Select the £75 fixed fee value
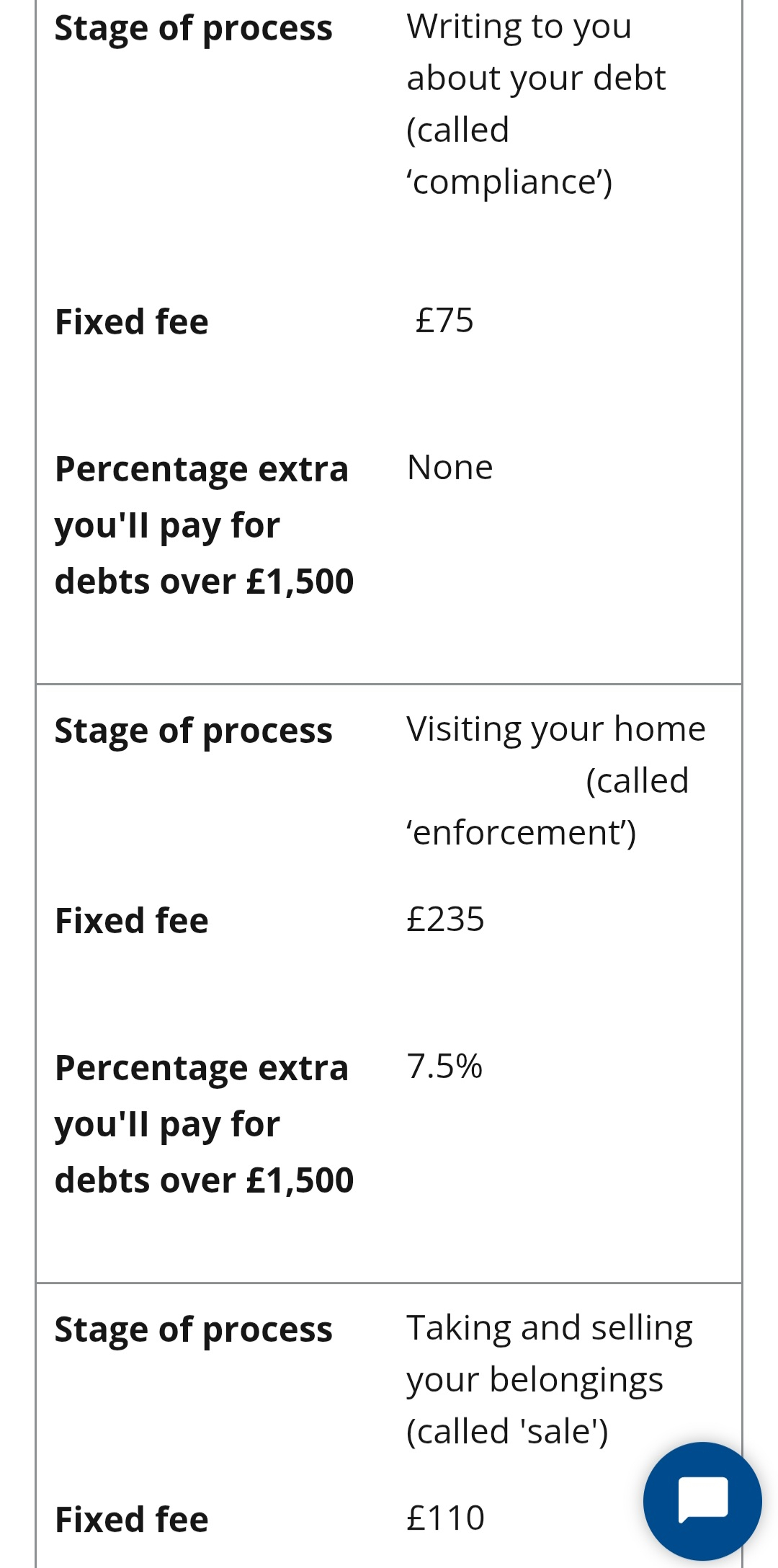 444,320
